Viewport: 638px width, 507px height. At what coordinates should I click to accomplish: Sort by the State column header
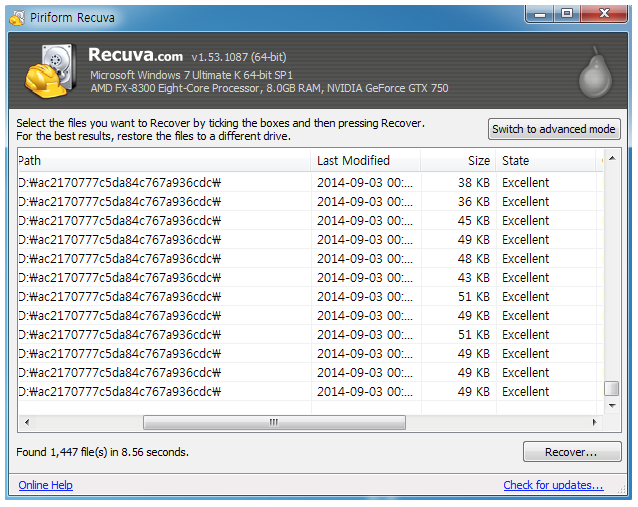pyautogui.click(x=547, y=160)
